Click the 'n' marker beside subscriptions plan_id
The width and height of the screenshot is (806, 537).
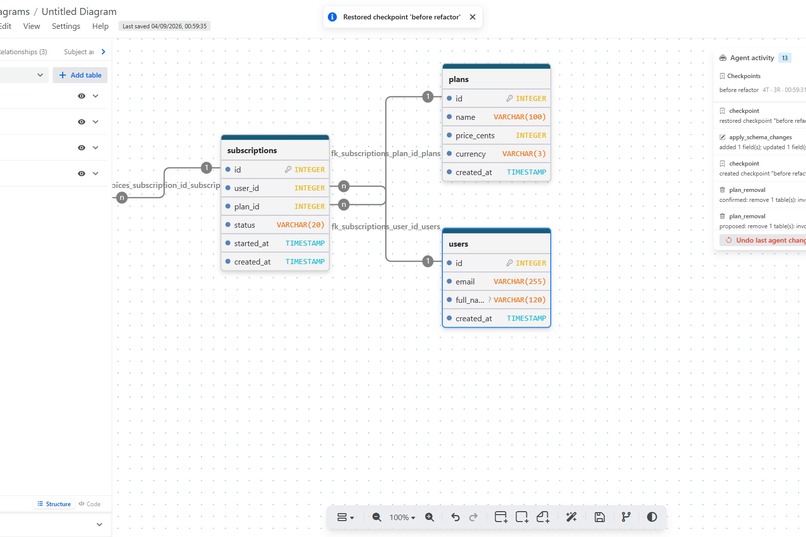point(344,205)
